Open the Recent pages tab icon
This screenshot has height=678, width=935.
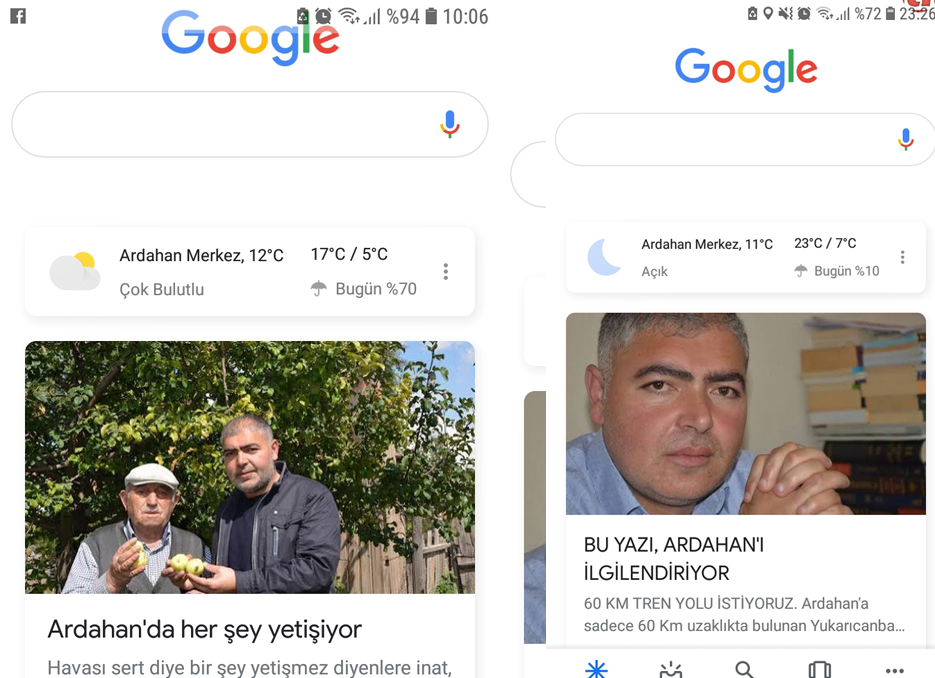tap(819, 669)
